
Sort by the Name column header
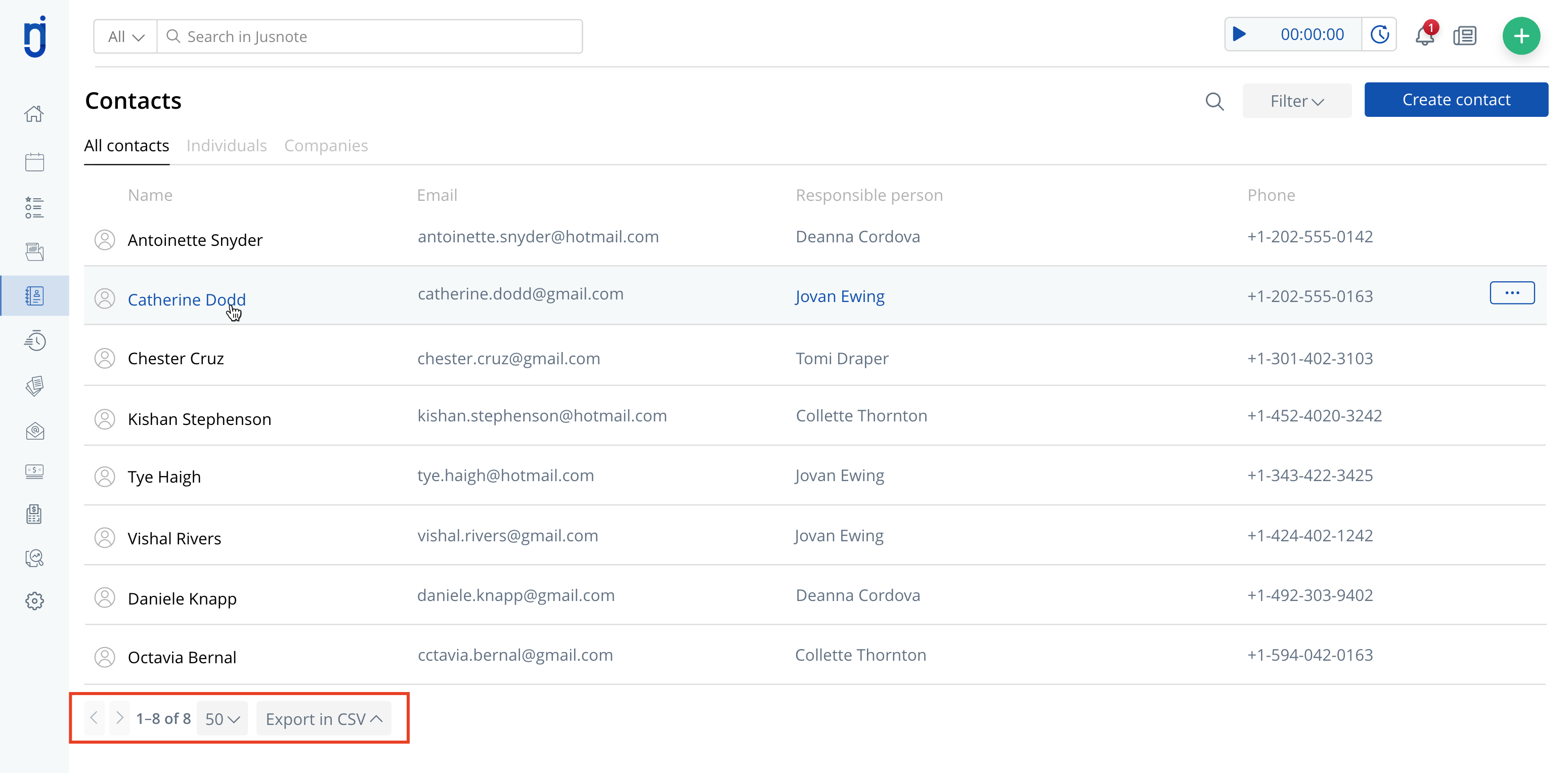coord(150,195)
